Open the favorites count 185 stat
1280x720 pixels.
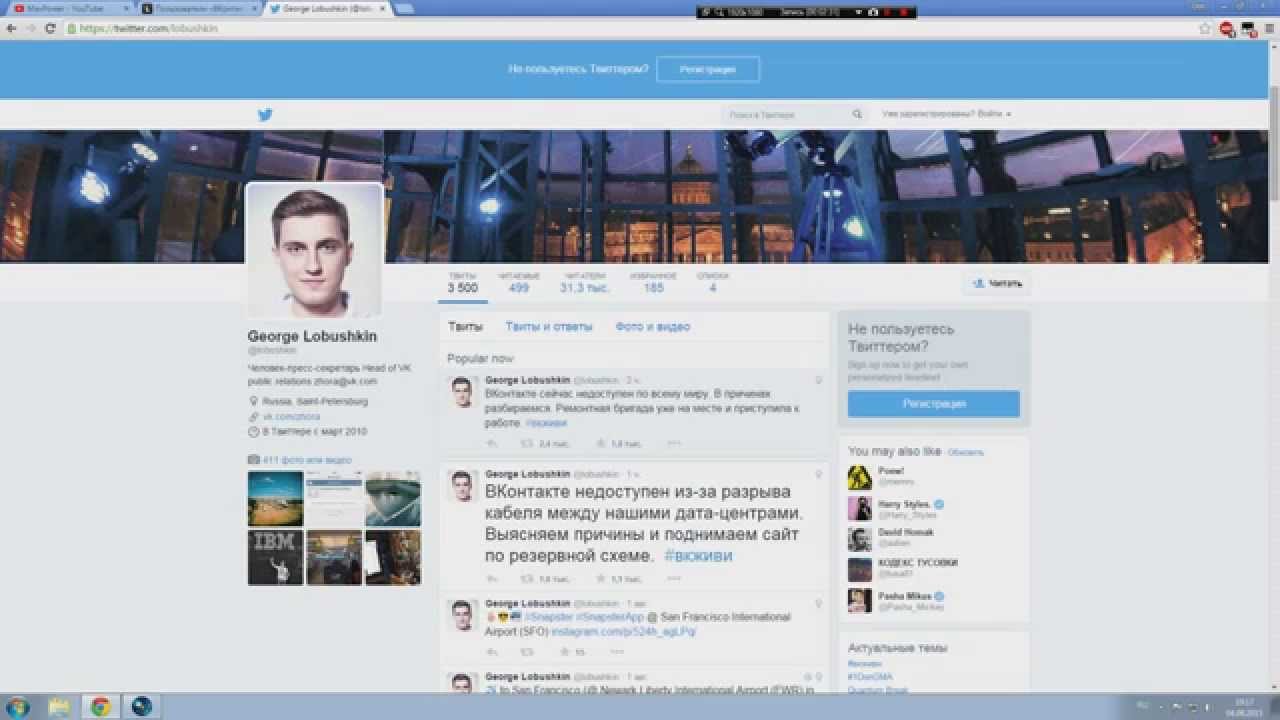point(653,283)
